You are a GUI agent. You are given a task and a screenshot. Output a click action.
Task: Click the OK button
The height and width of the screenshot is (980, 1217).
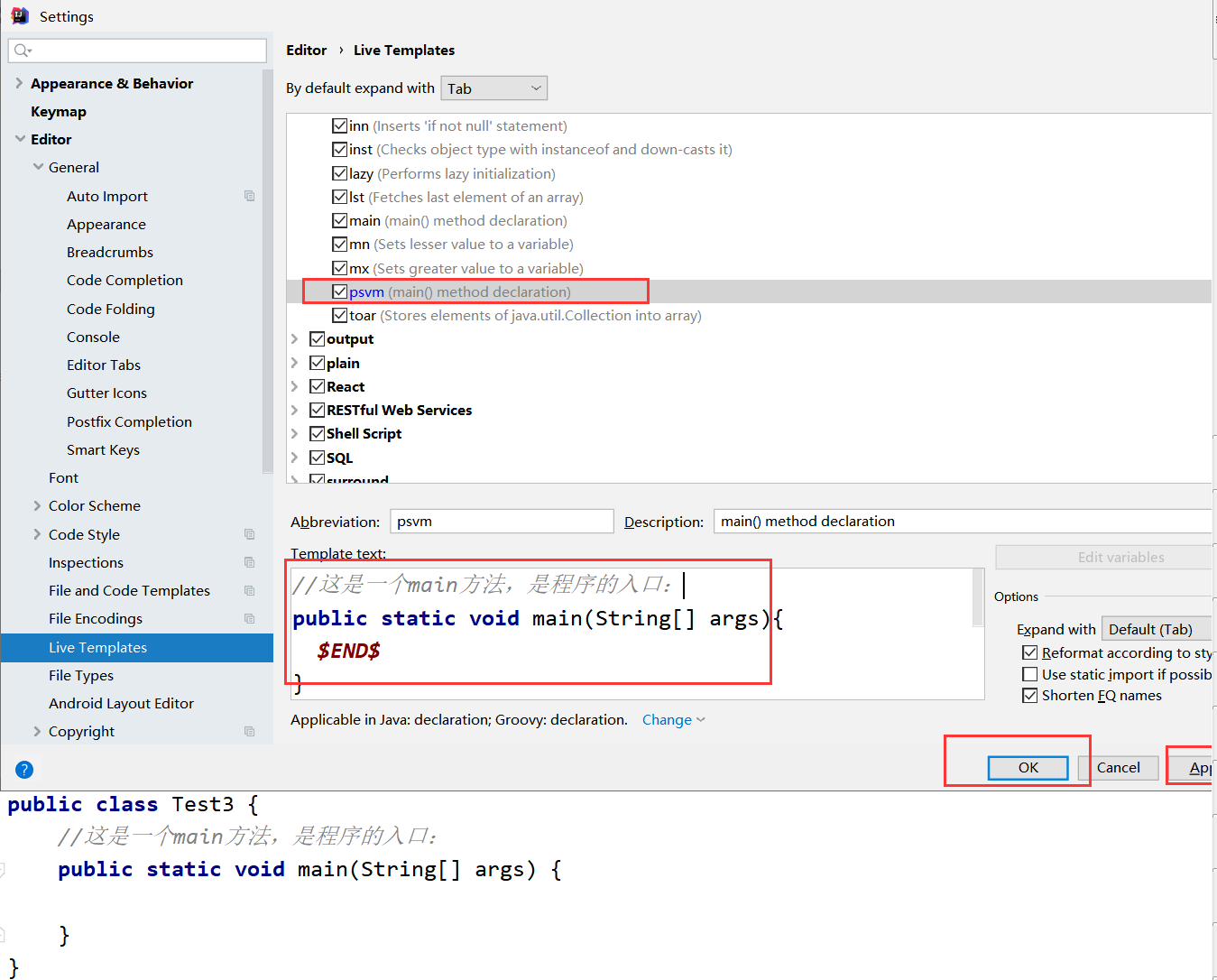pyautogui.click(x=1028, y=767)
